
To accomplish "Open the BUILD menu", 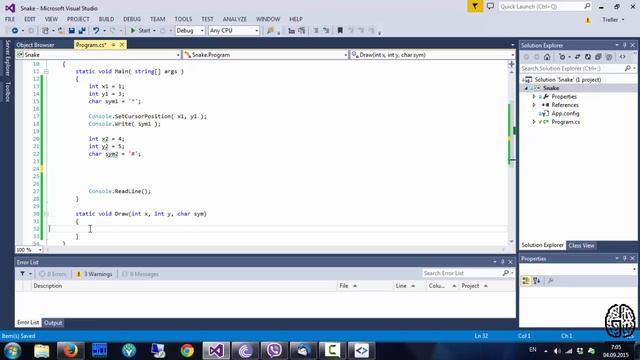I will pyautogui.click(x=106, y=19).
